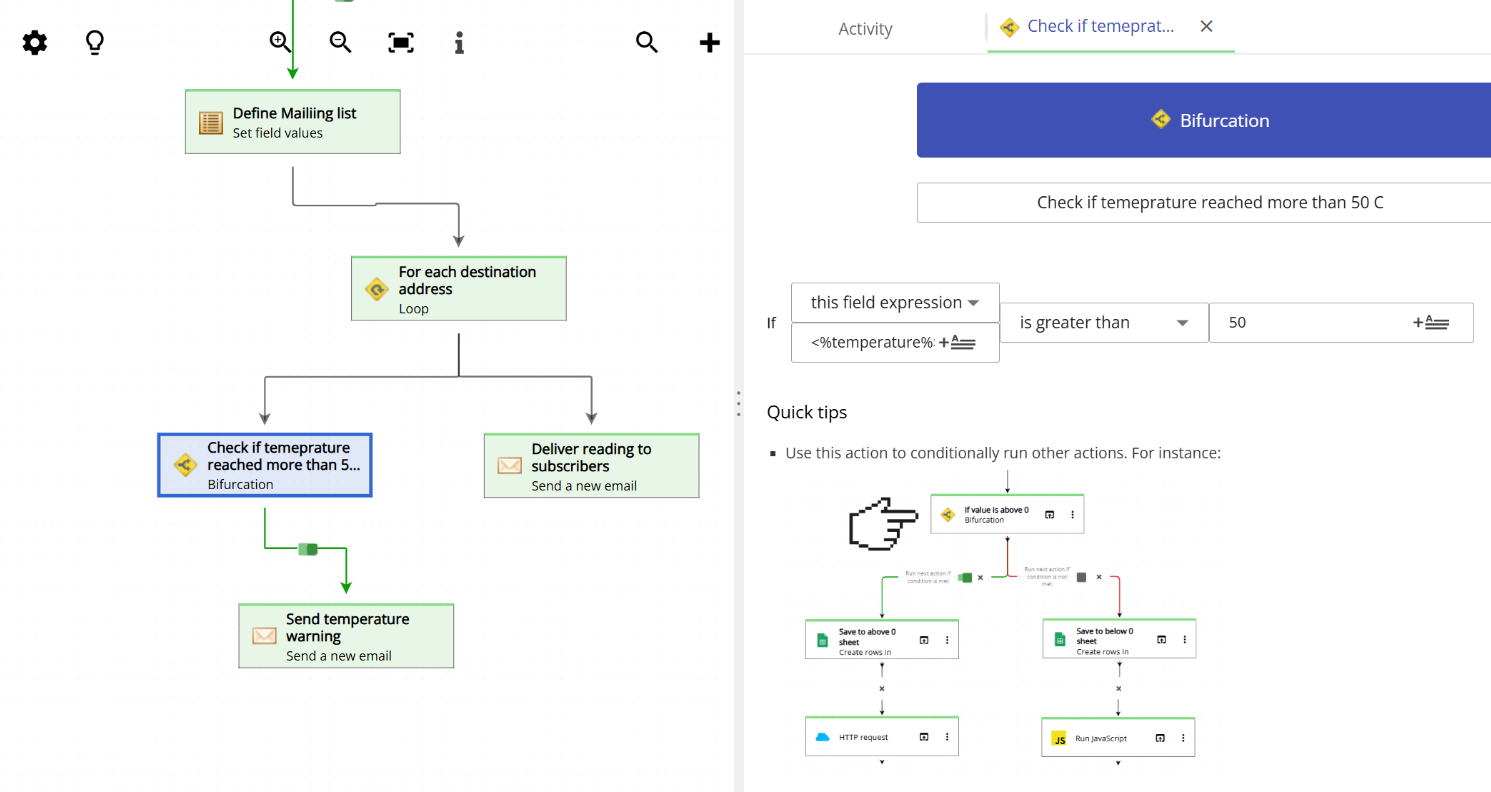Toggle the condition-met switch in the example
This screenshot has width=1491, height=792.
click(x=965, y=577)
